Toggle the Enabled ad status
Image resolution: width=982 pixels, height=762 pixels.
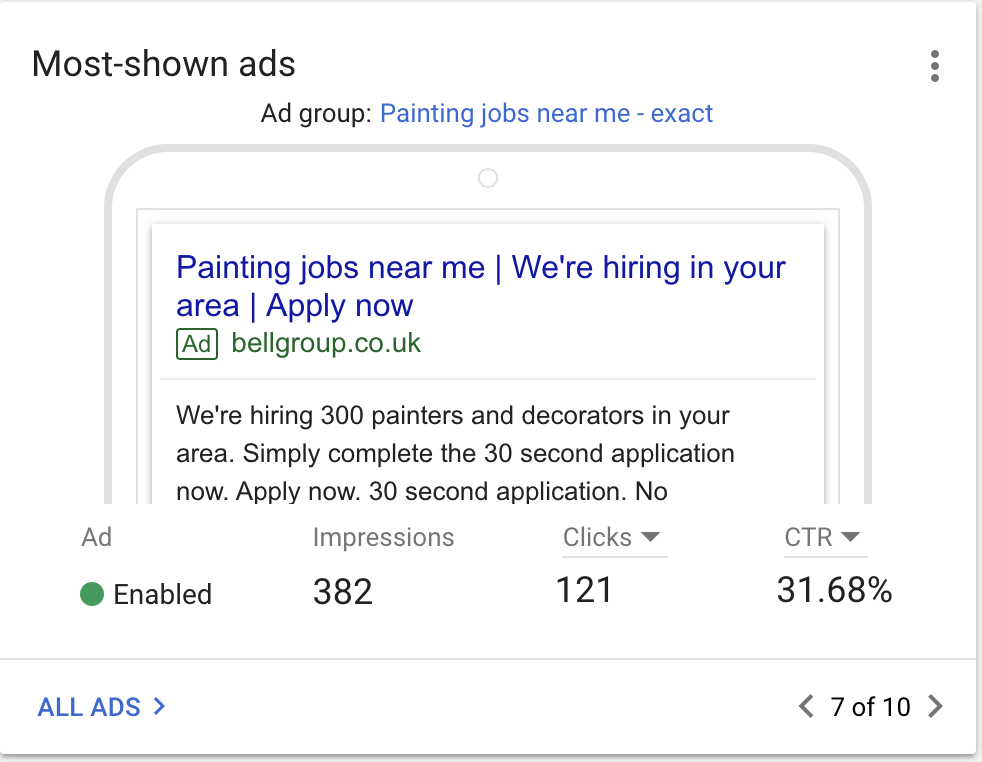(144, 594)
